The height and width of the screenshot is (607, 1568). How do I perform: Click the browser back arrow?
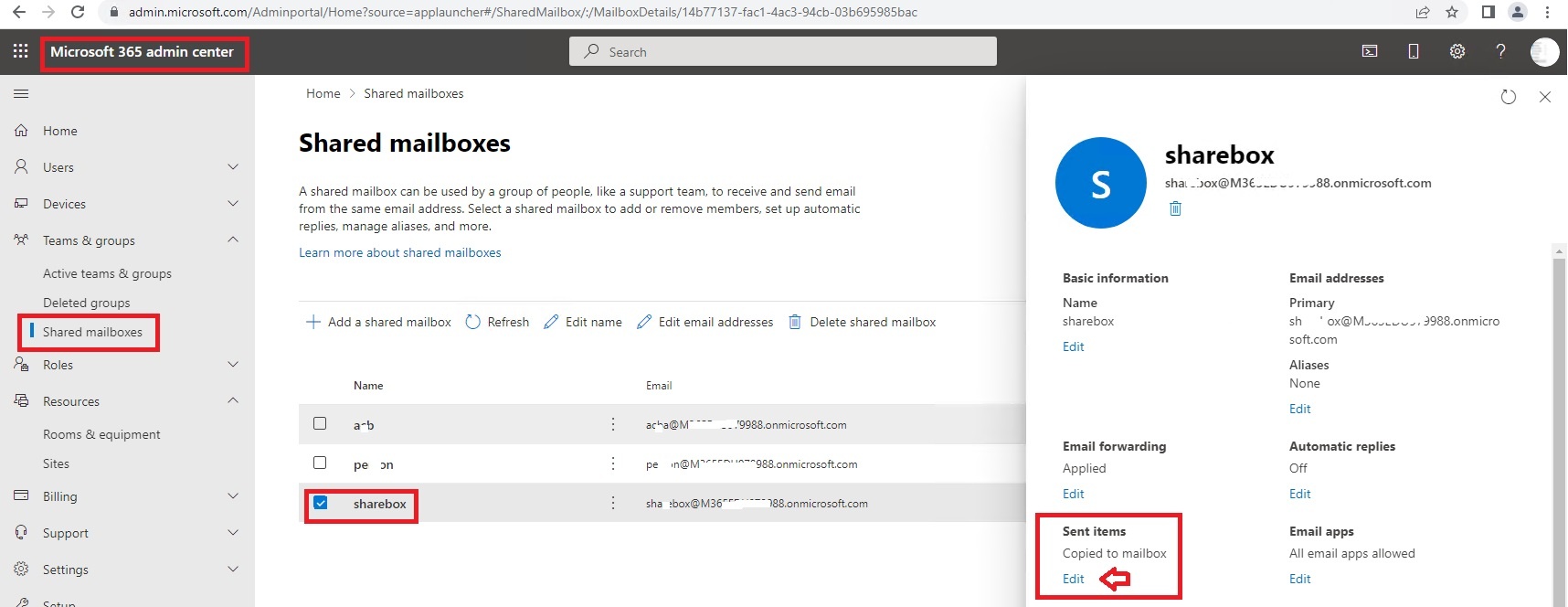point(19,12)
